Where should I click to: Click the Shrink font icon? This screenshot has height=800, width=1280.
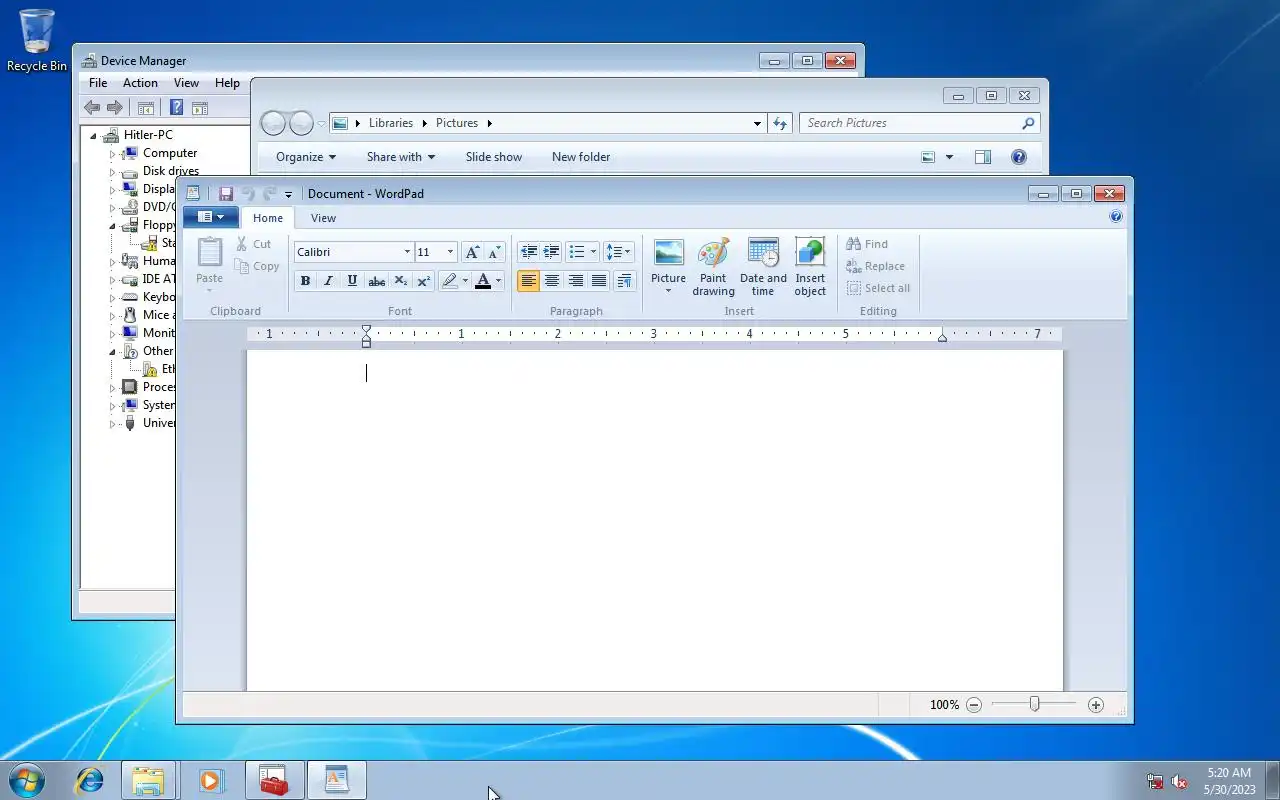[x=494, y=252]
